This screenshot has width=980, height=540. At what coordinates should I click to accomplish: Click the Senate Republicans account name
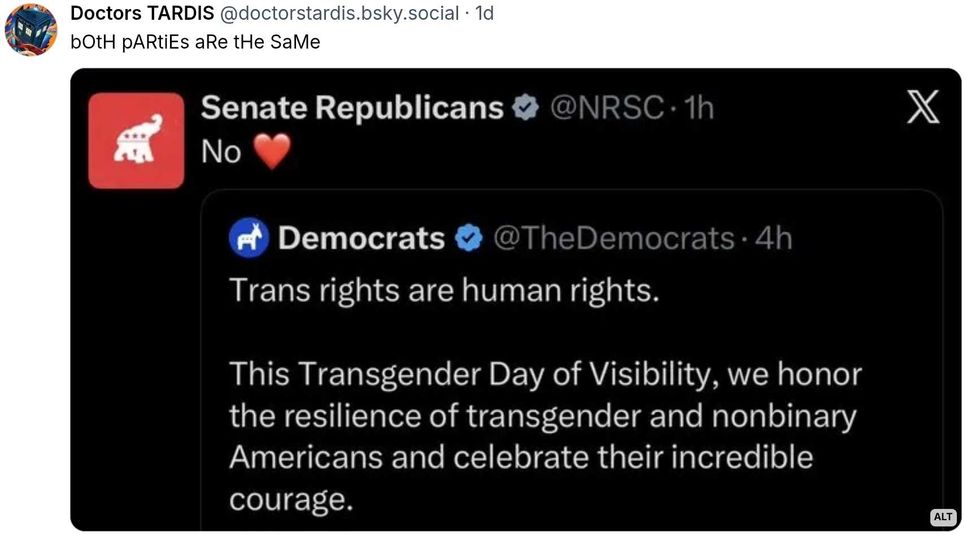point(352,108)
